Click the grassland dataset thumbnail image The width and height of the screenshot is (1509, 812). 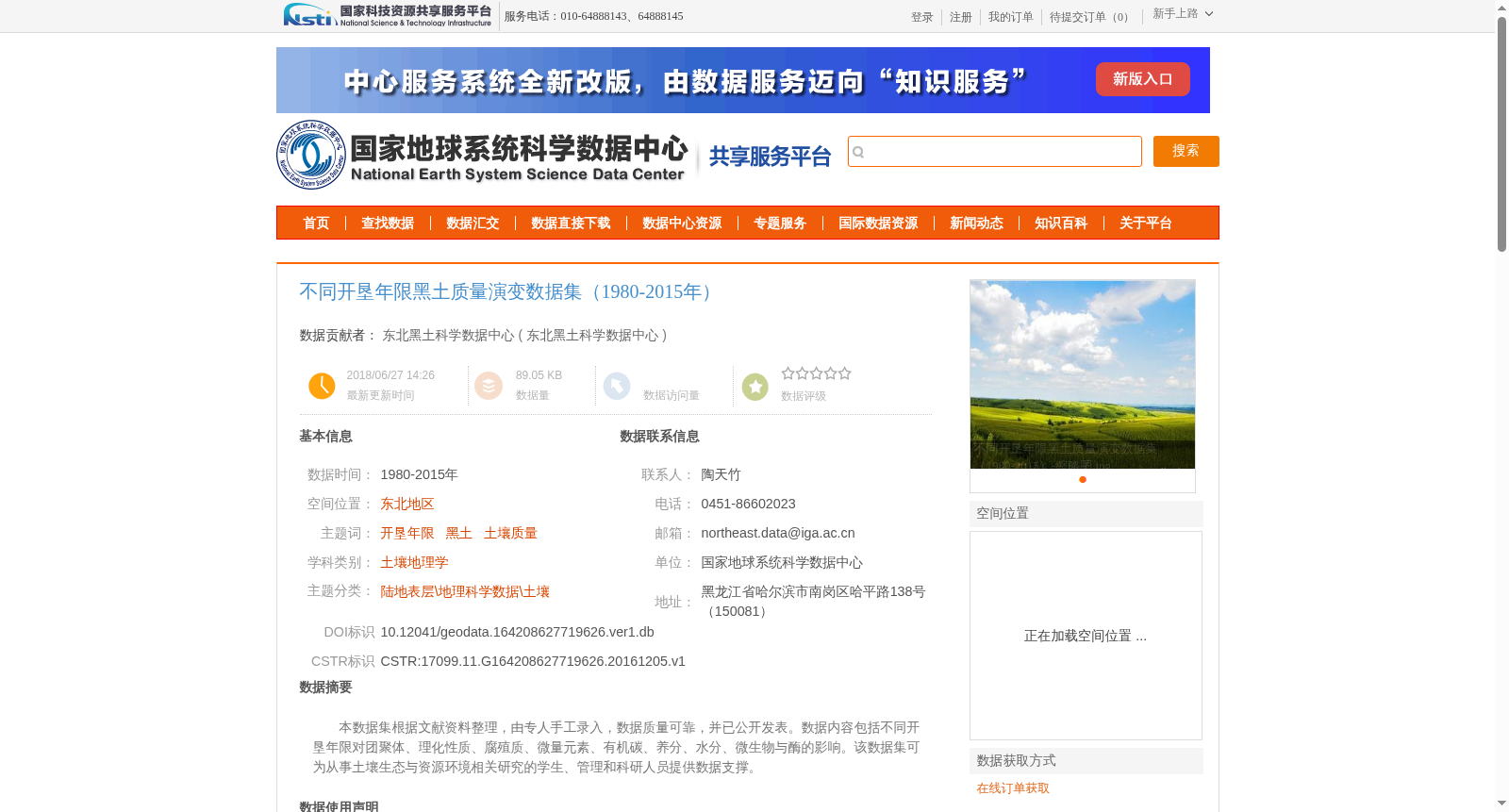pos(1083,373)
